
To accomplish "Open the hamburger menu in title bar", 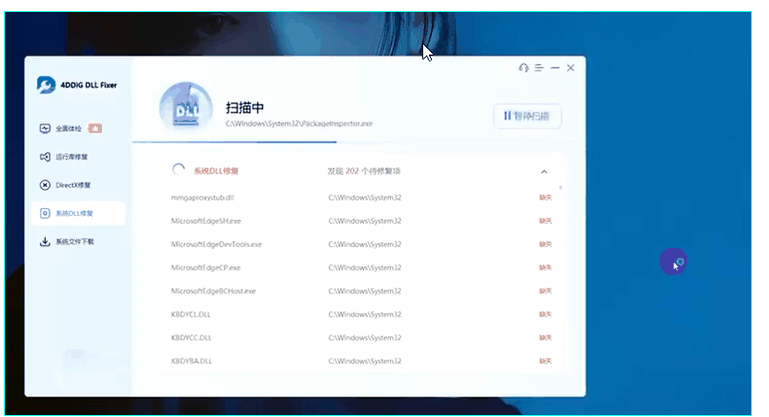I will point(539,68).
